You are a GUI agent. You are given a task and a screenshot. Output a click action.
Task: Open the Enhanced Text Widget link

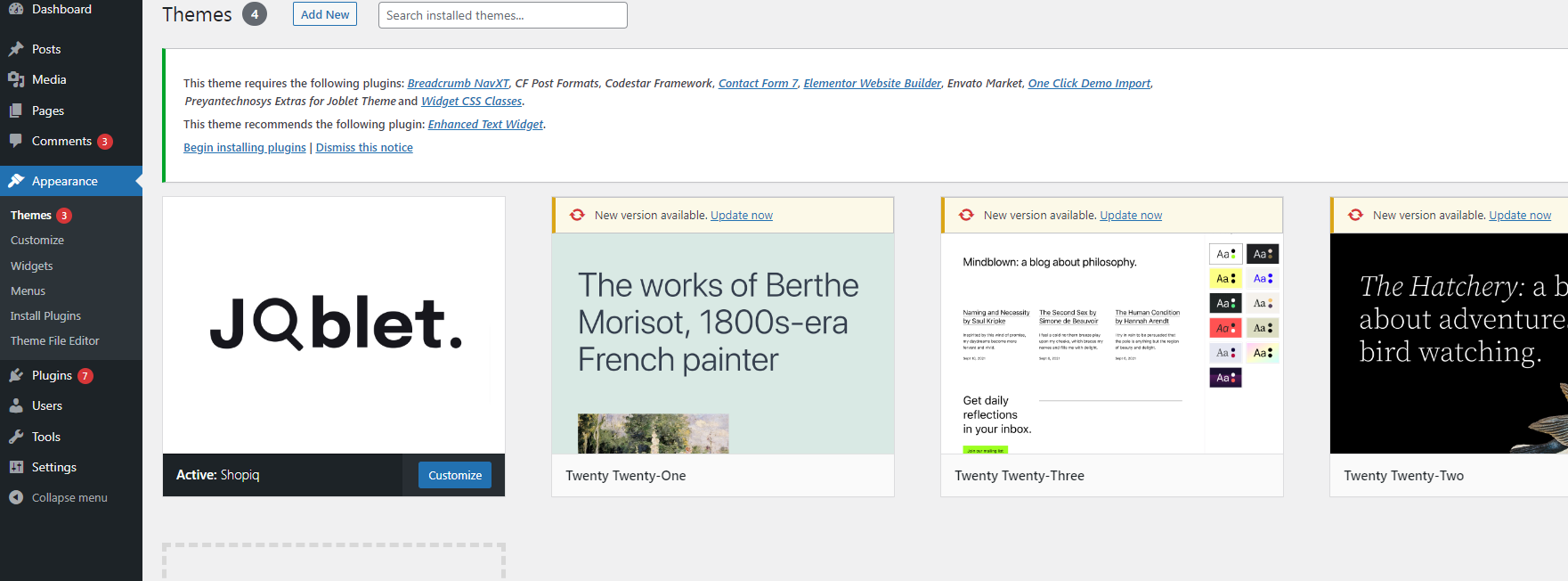click(485, 124)
